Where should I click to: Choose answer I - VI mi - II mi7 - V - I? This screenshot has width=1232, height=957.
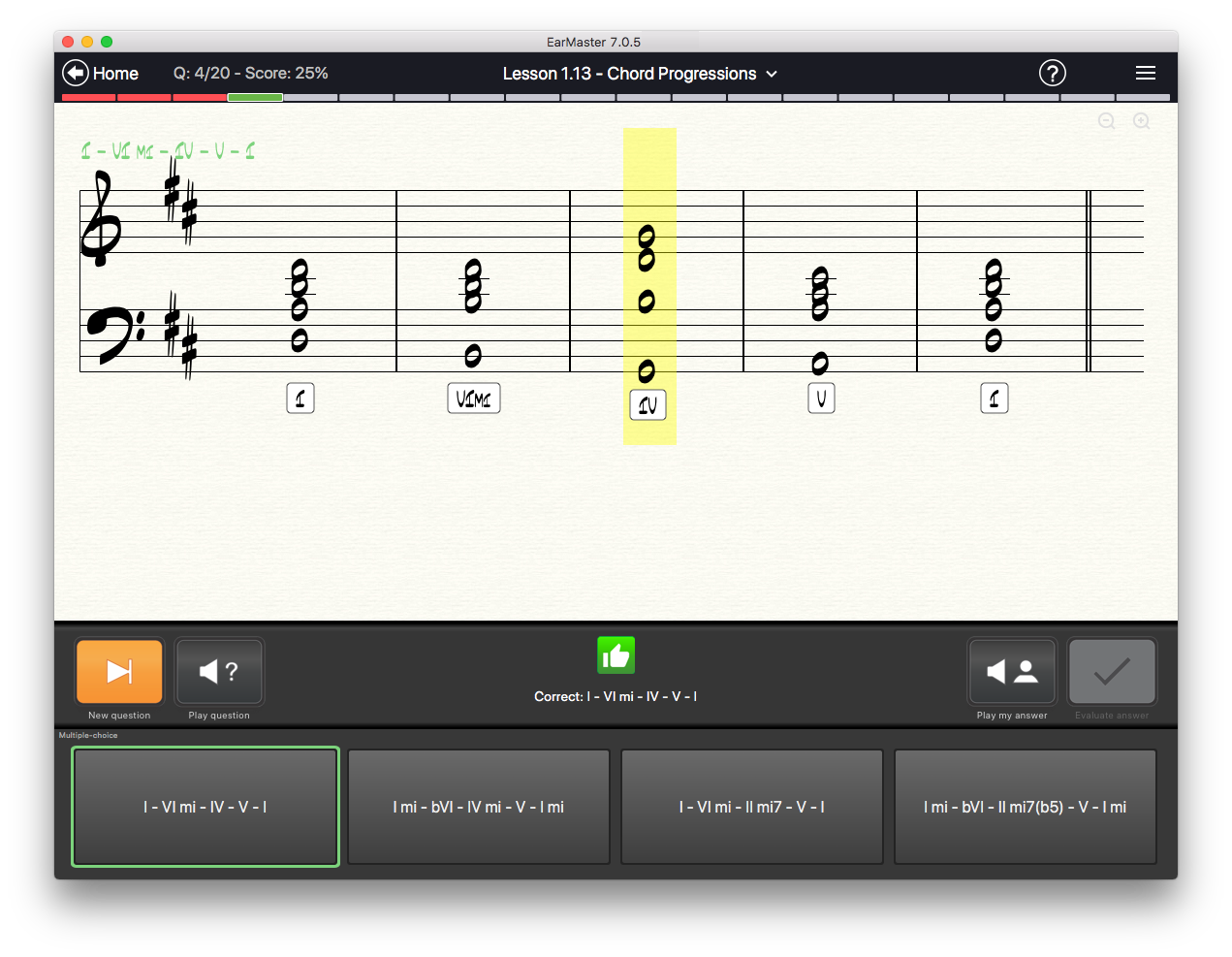[752, 807]
